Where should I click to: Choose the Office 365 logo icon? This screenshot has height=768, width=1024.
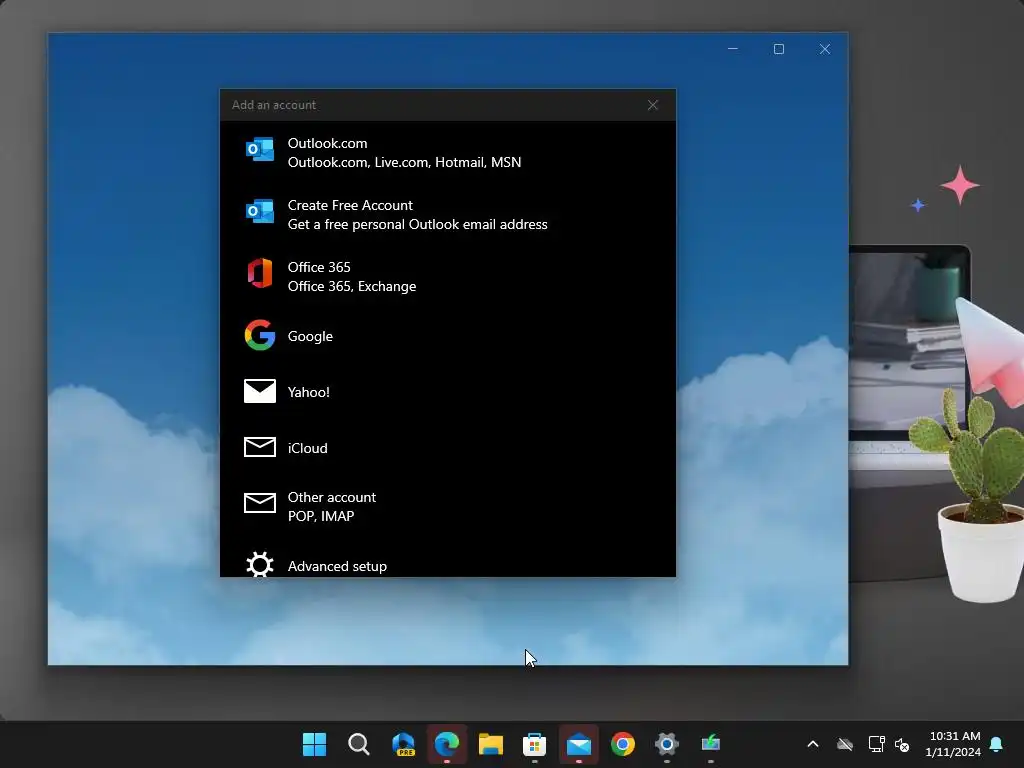point(259,273)
